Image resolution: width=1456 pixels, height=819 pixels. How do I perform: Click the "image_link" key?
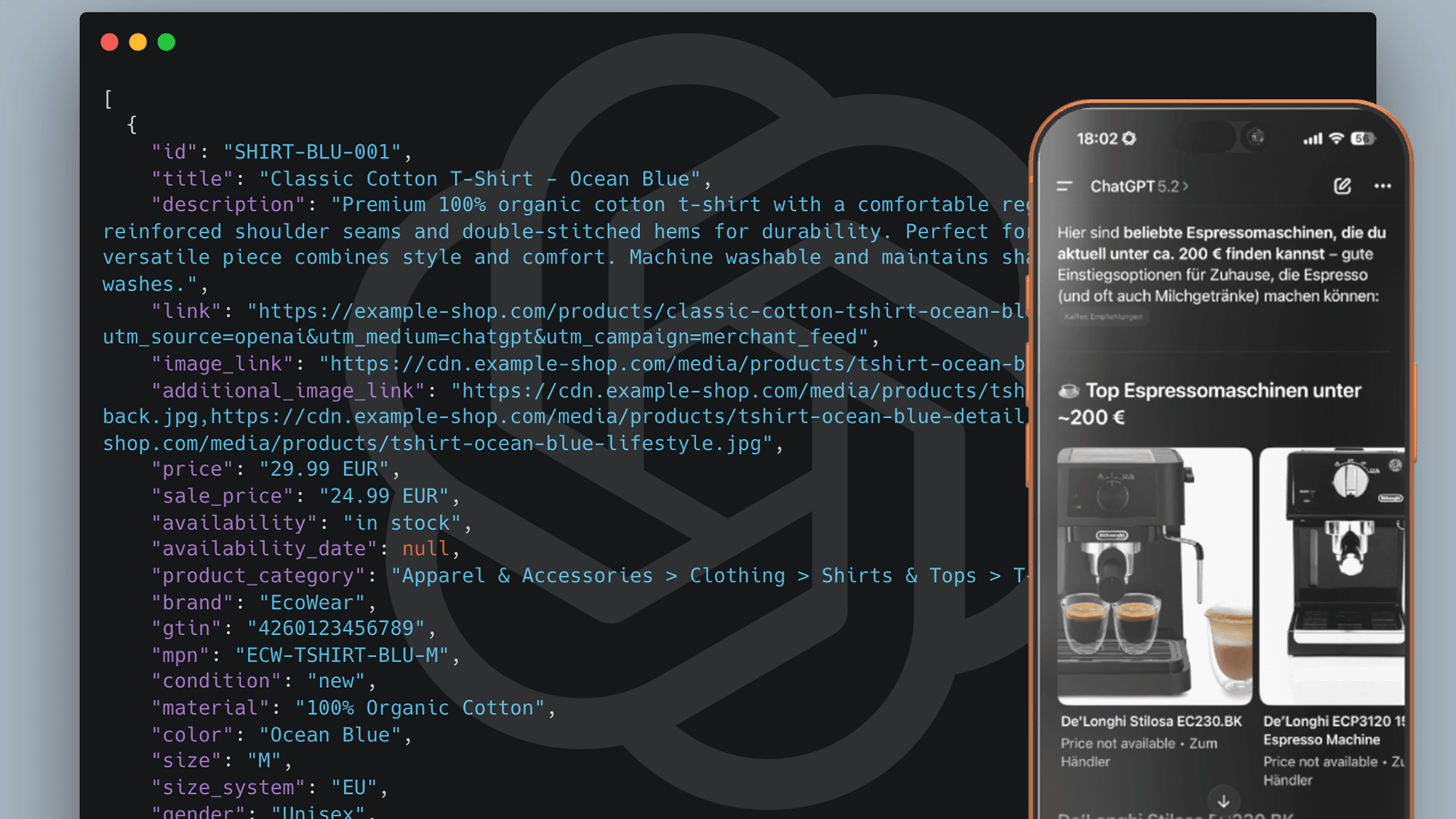tap(222, 364)
